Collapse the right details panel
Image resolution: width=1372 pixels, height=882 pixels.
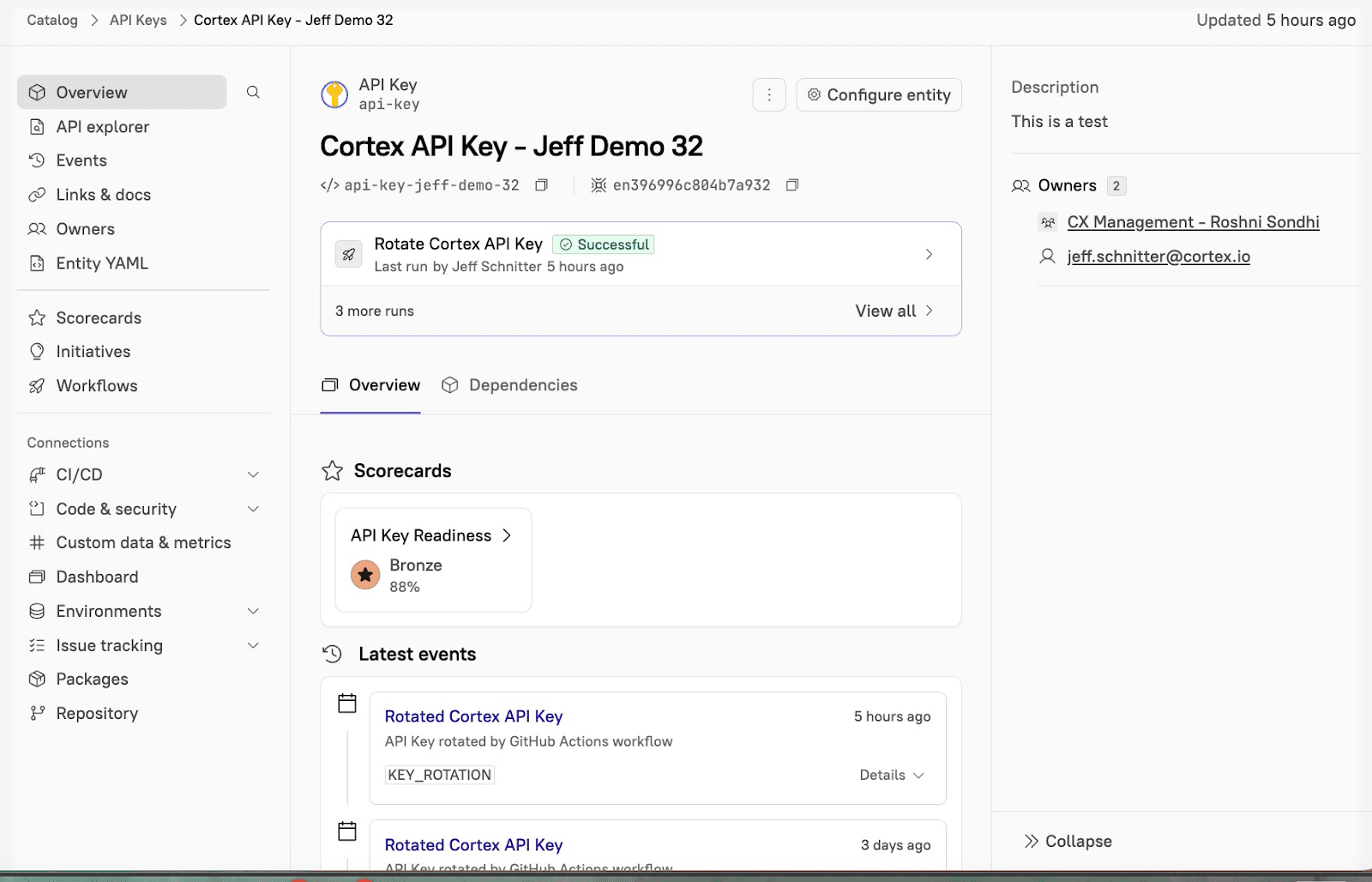[x=1068, y=841]
